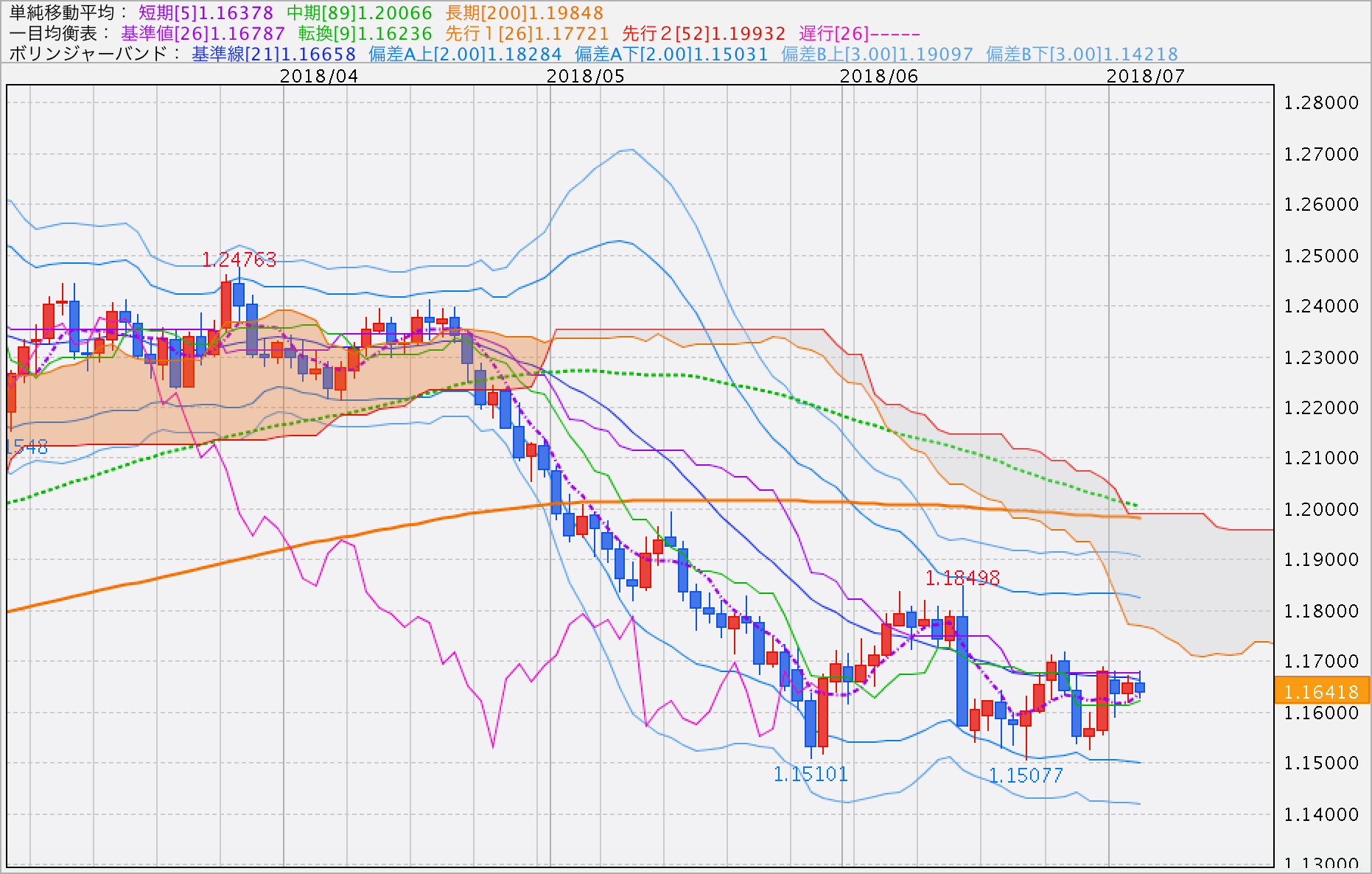The image size is (1372, 874).
Task: Click the 2018/06 date axis label
Action: (x=879, y=76)
